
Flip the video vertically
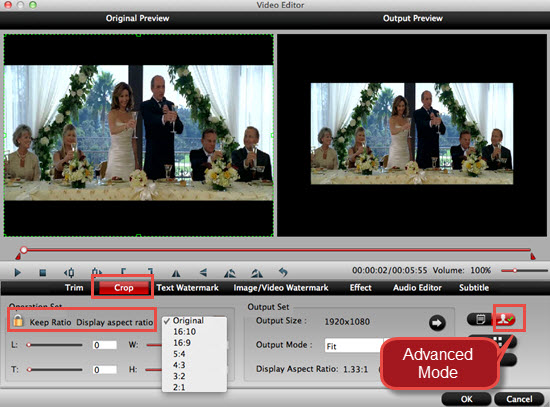tap(203, 272)
